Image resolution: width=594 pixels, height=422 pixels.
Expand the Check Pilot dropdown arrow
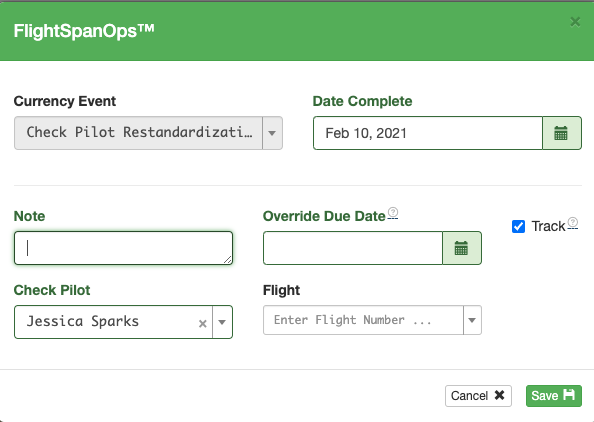[222, 322]
